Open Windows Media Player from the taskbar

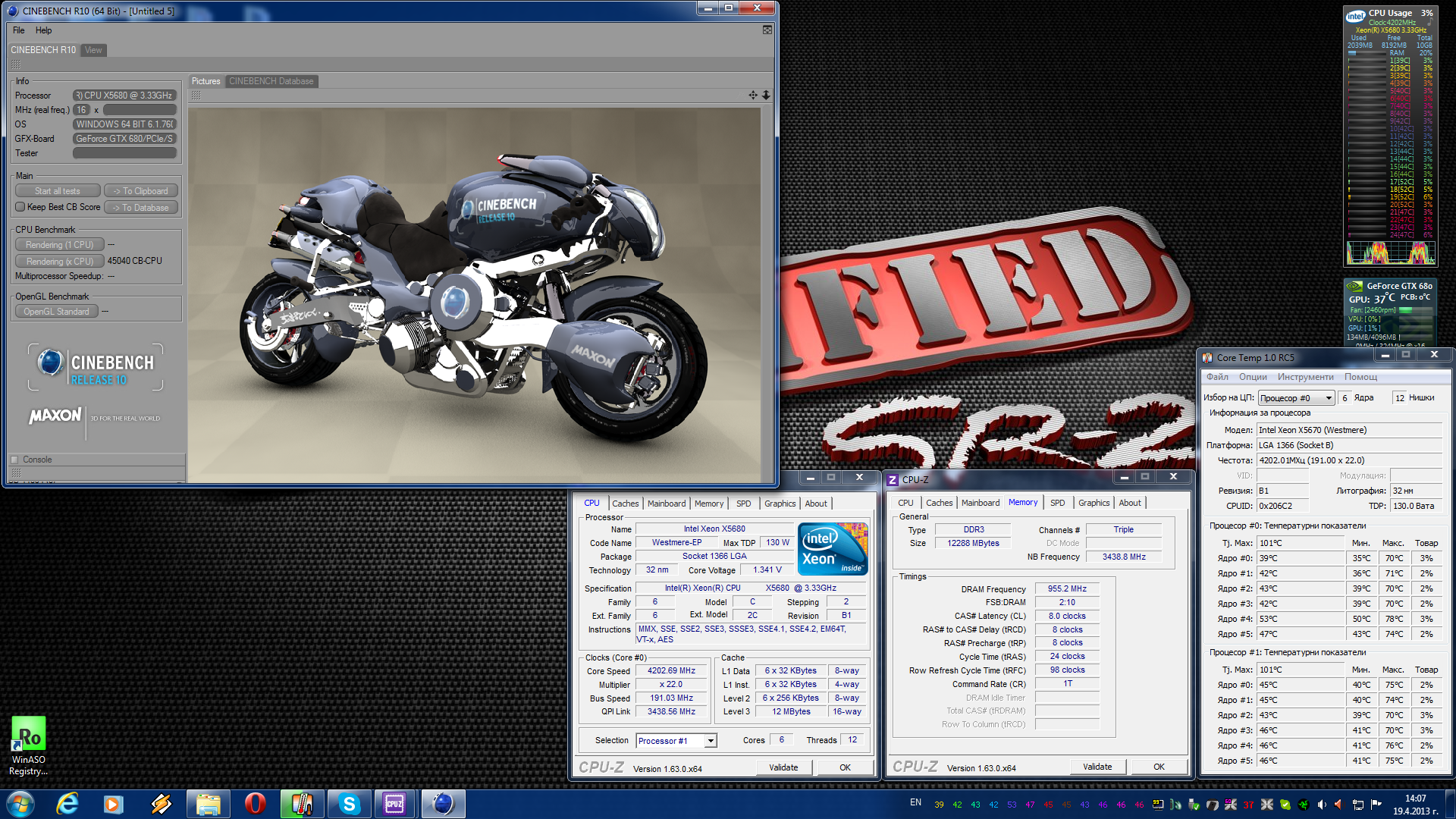pyautogui.click(x=114, y=804)
